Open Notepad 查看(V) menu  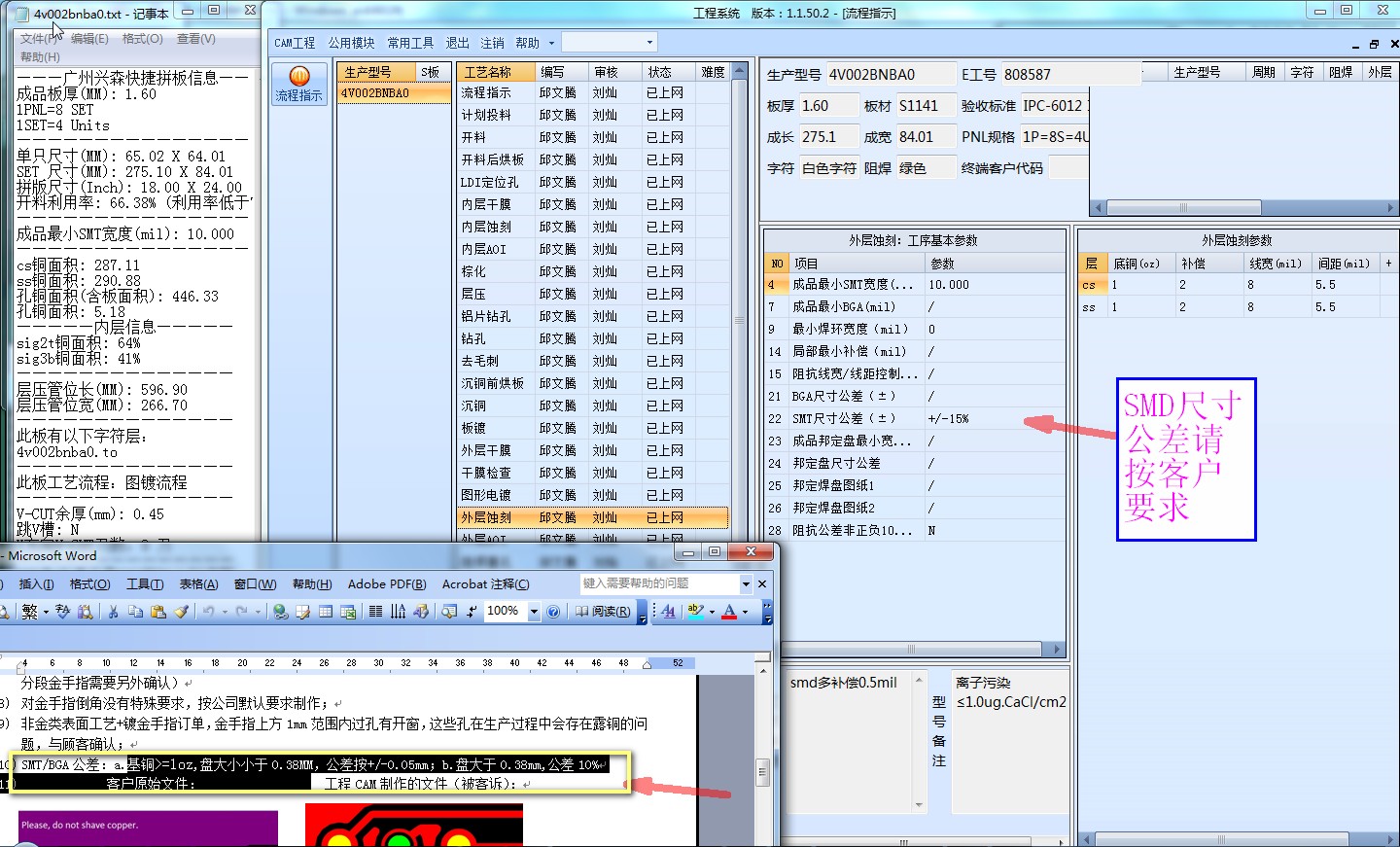click(x=195, y=38)
